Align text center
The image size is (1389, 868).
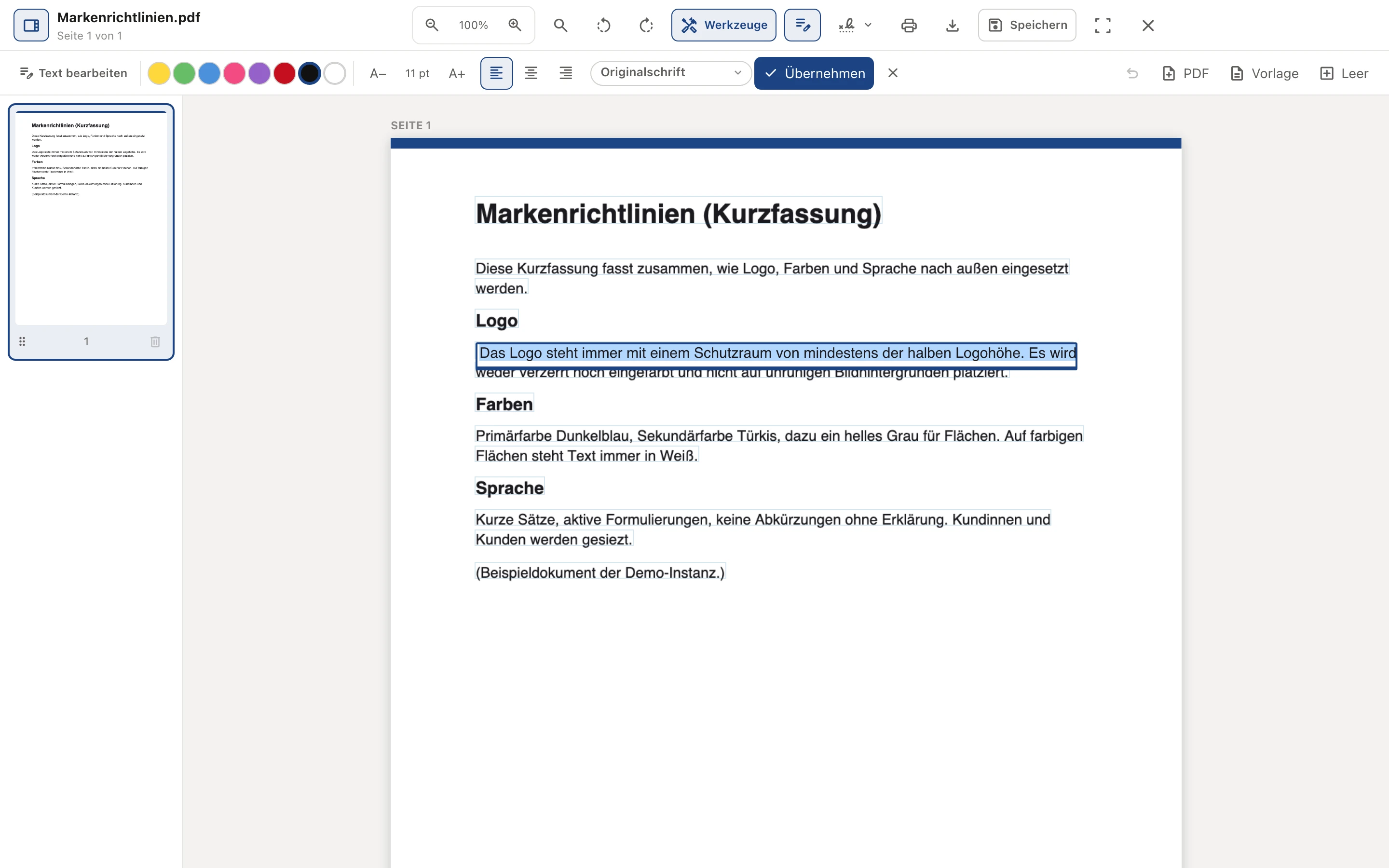531,73
